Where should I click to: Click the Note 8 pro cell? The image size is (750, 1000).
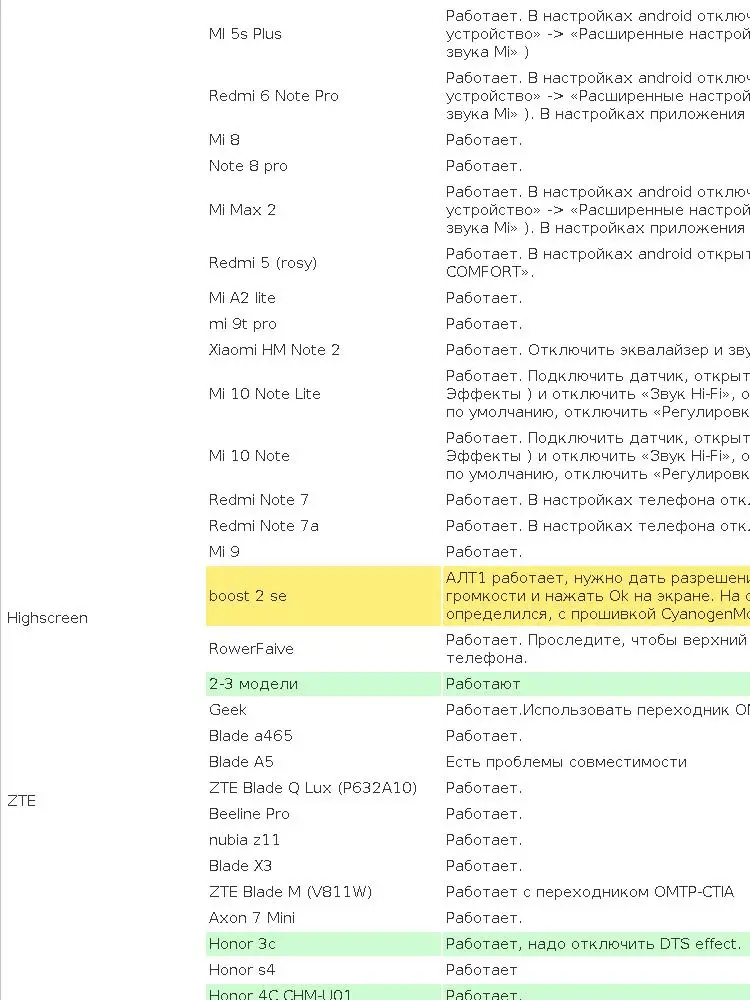pos(248,166)
